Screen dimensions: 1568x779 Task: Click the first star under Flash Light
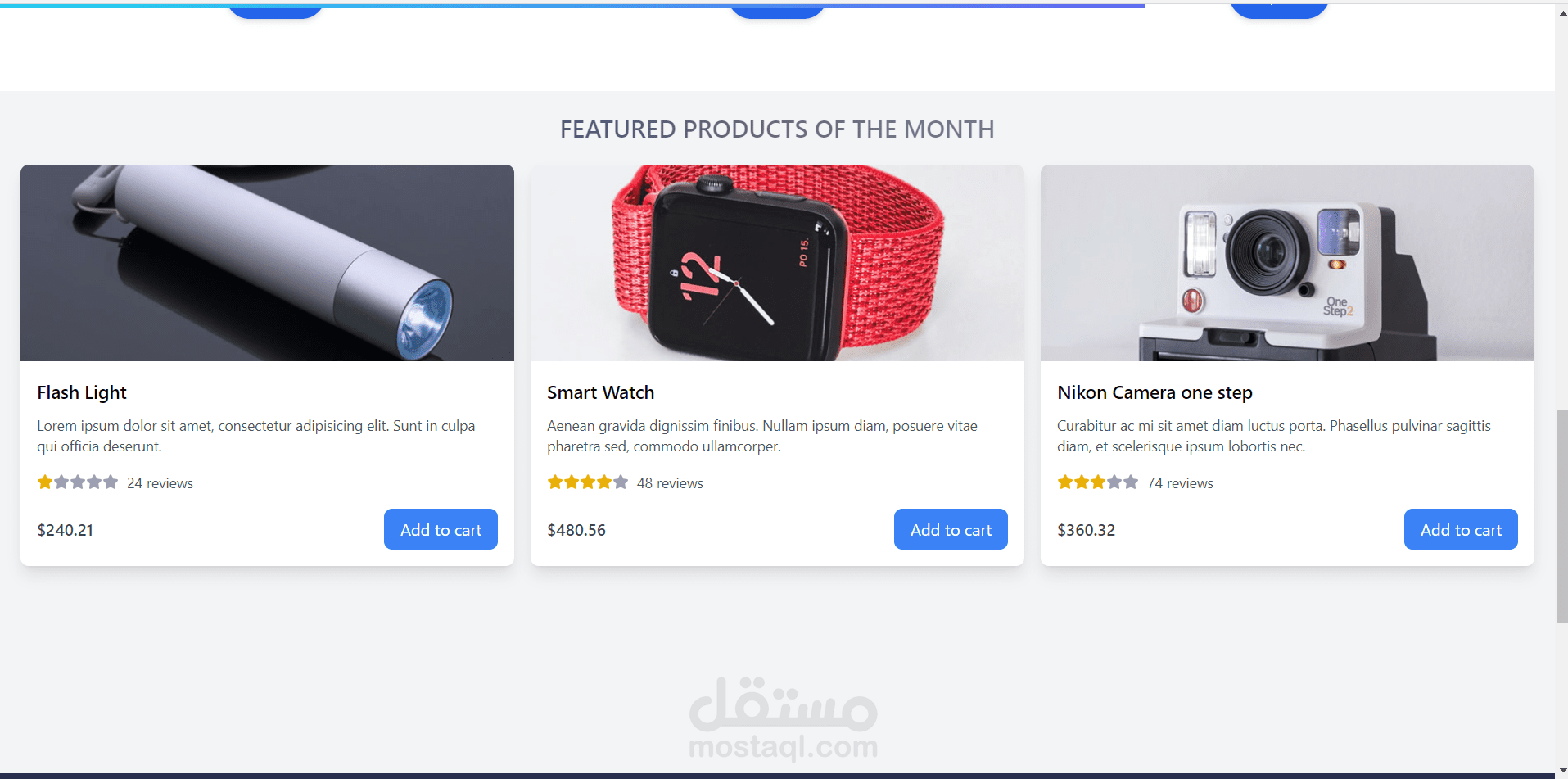coord(45,482)
